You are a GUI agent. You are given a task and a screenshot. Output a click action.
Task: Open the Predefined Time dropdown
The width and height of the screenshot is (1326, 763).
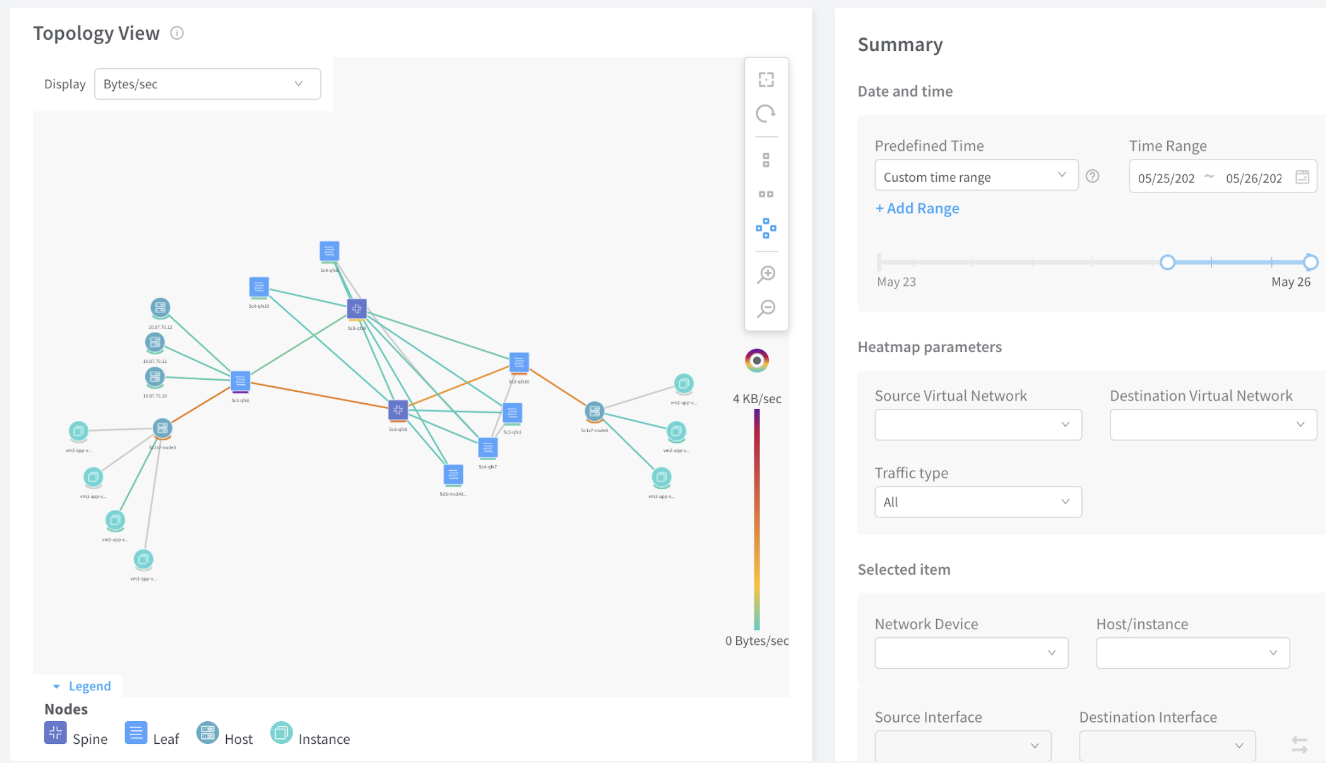tap(976, 177)
